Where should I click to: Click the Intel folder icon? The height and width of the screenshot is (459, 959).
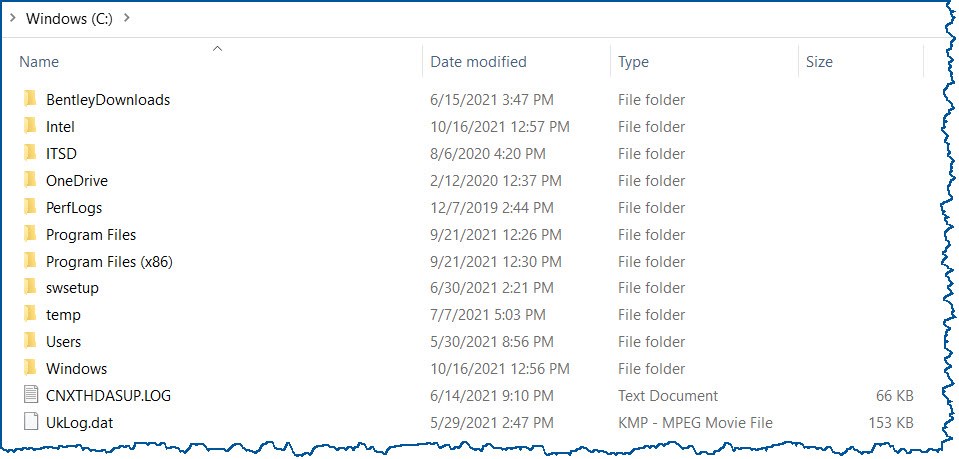coord(30,126)
